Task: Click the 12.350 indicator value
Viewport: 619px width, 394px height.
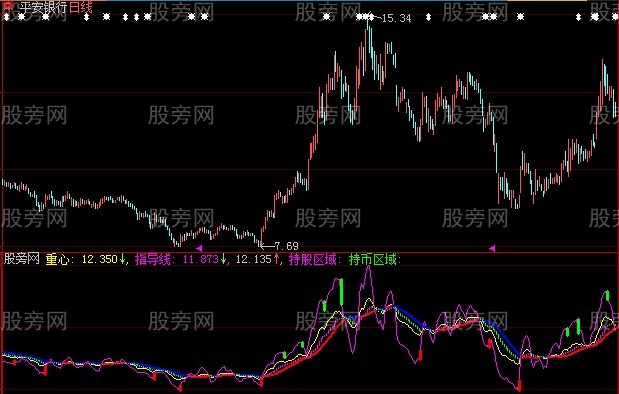Action: 99,259
